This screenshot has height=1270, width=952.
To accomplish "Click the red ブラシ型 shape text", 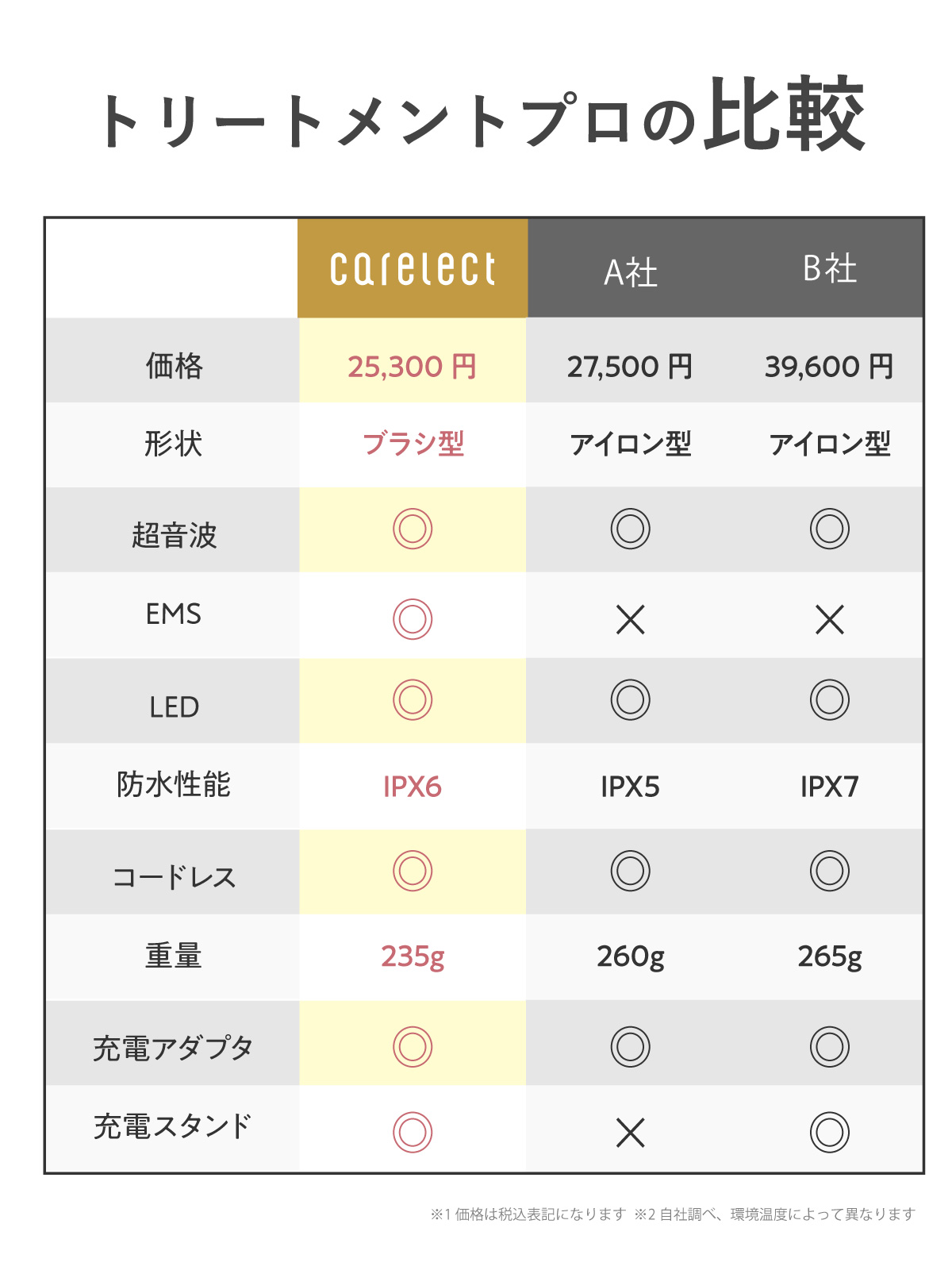I will [413, 444].
